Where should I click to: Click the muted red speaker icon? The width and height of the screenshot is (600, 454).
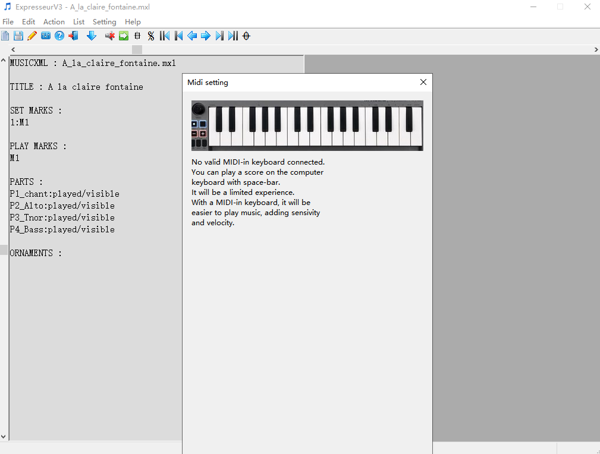(110, 36)
